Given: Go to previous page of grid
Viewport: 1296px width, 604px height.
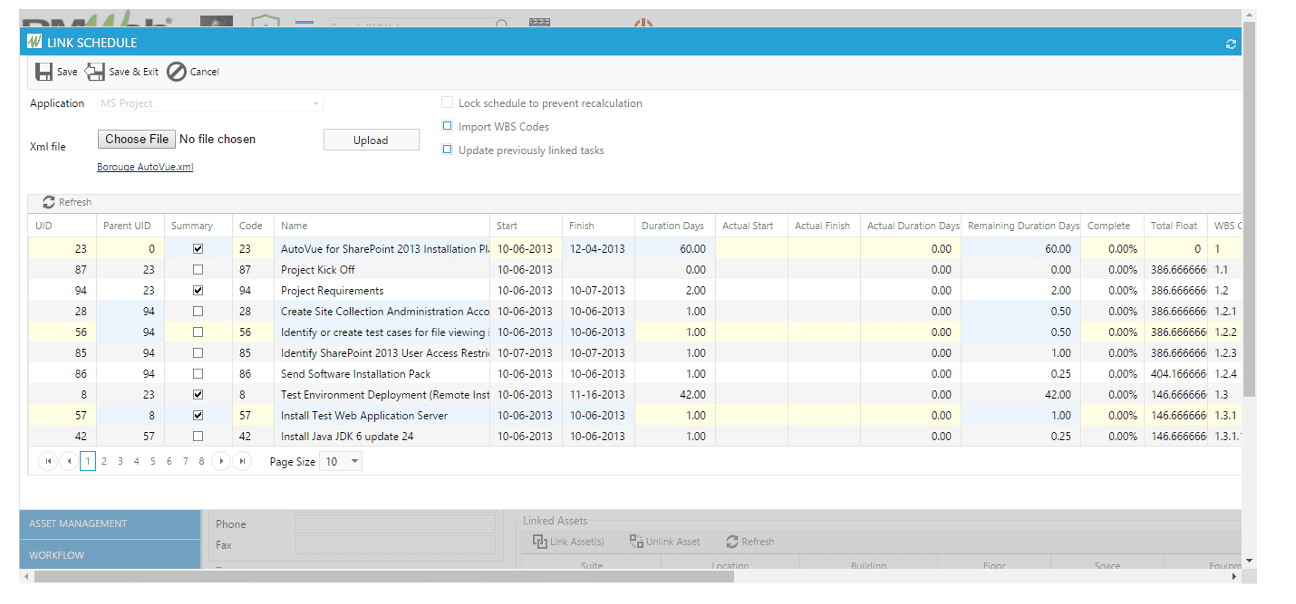Looking at the screenshot, I should (68, 461).
